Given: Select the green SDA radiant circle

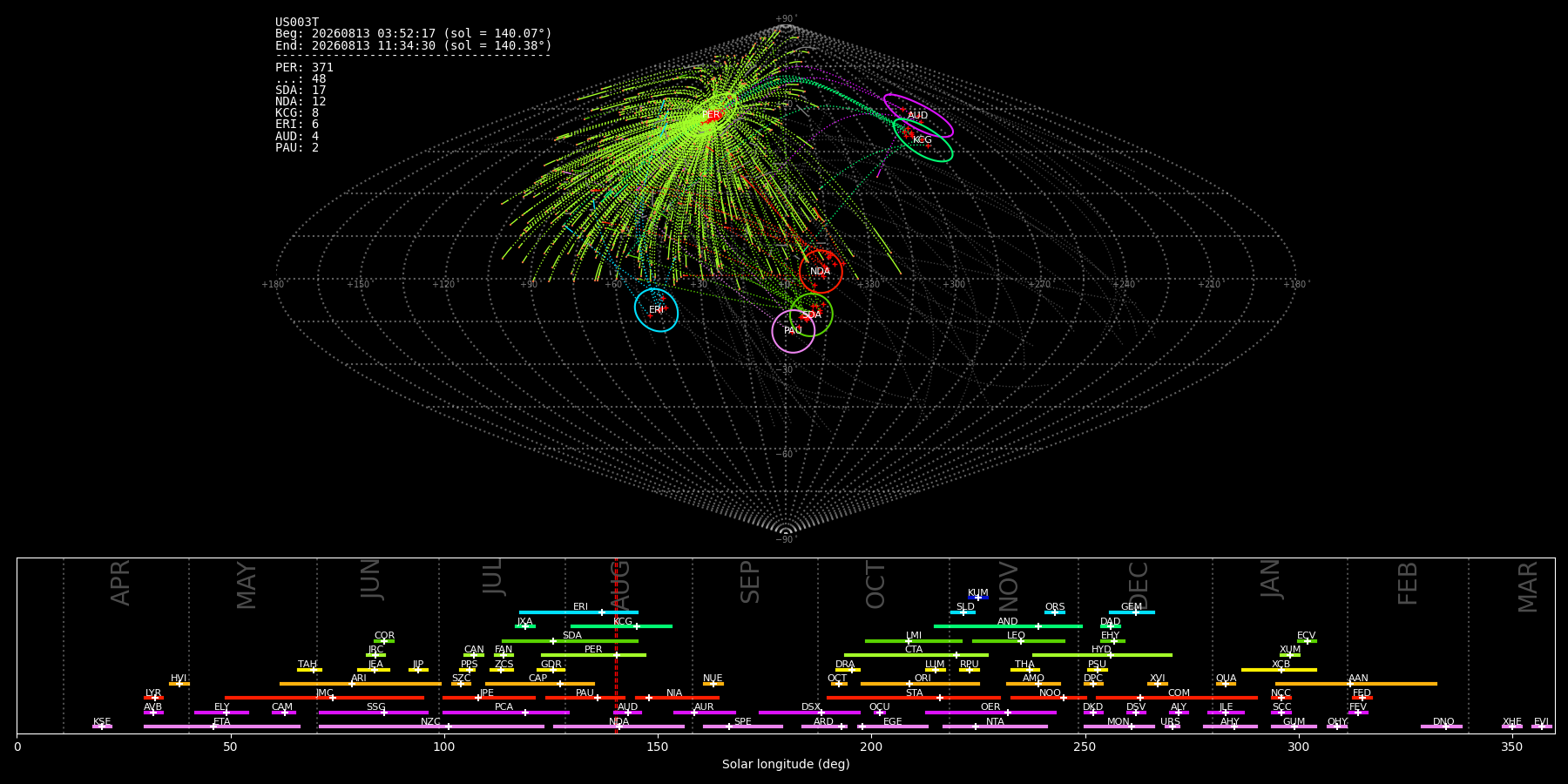Looking at the screenshot, I should click(x=811, y=314).
